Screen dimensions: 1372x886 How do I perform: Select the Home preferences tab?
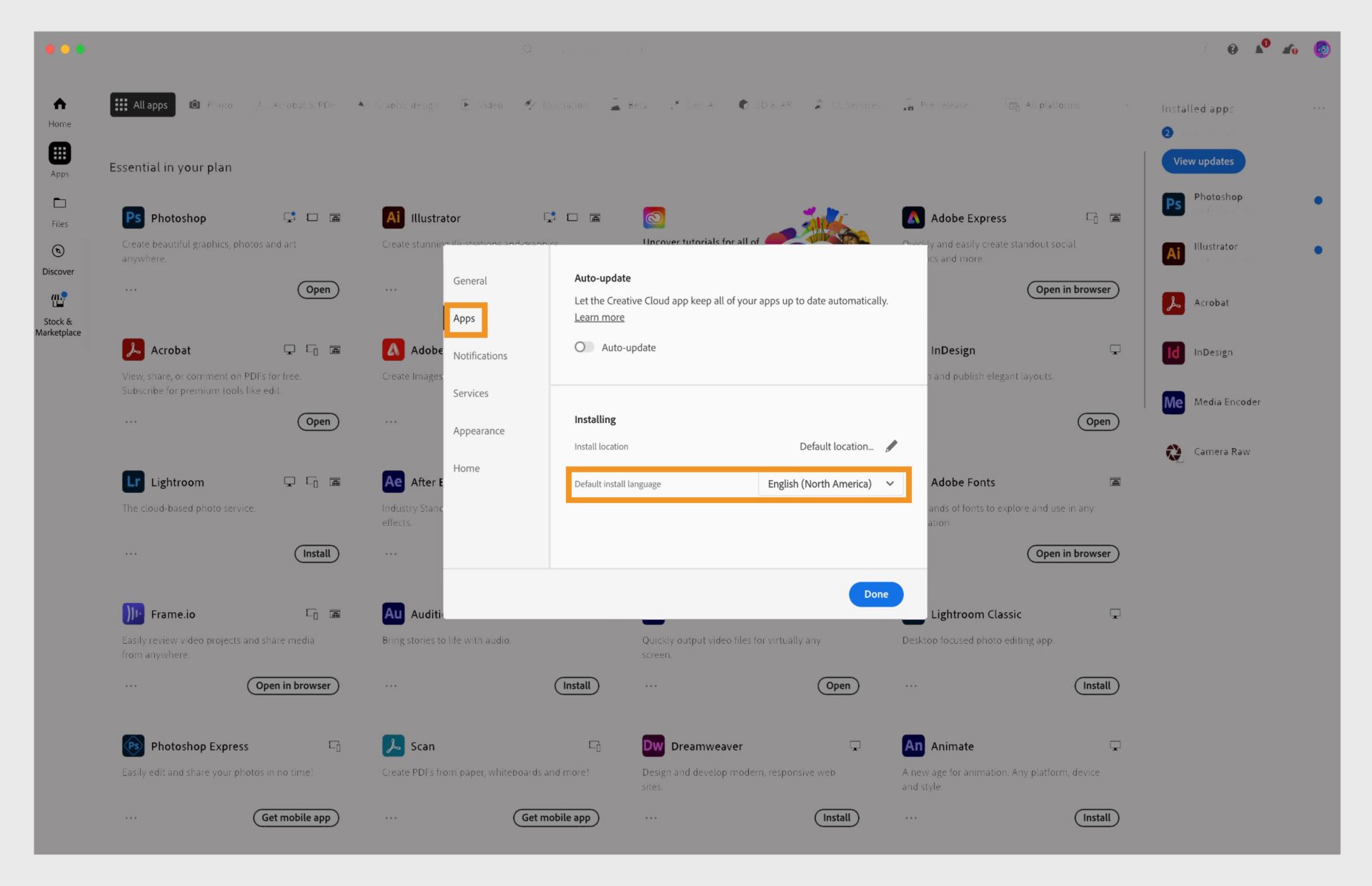pos(467,469)
